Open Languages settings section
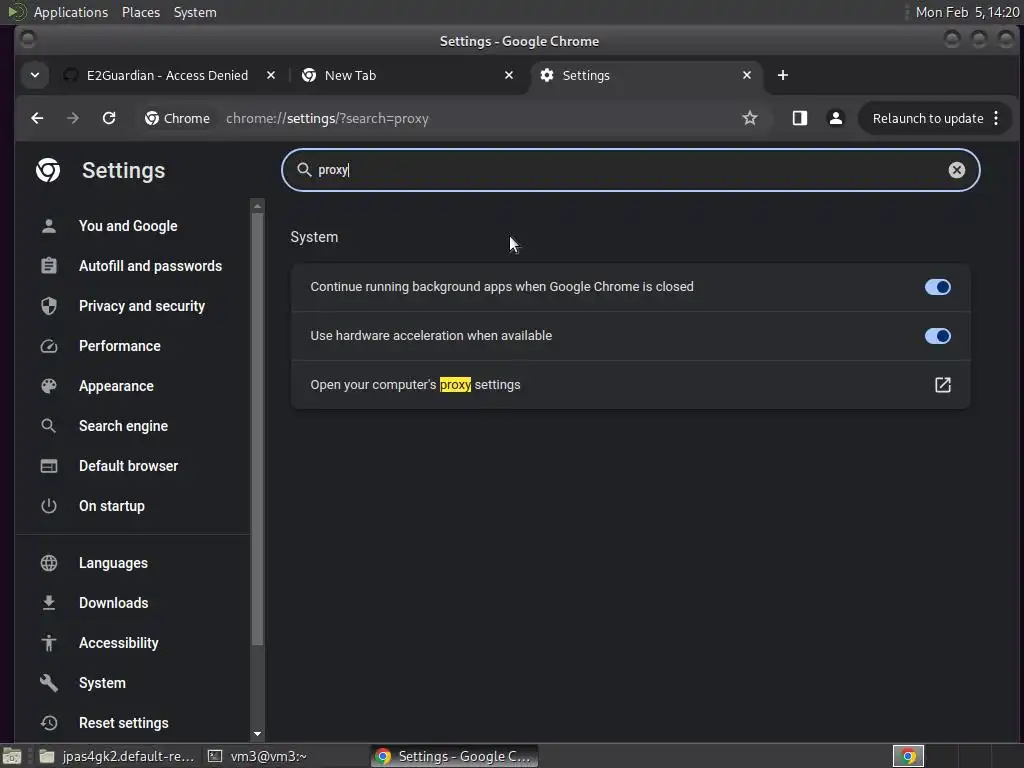The image size is (1024, 768). click(113, 563)
